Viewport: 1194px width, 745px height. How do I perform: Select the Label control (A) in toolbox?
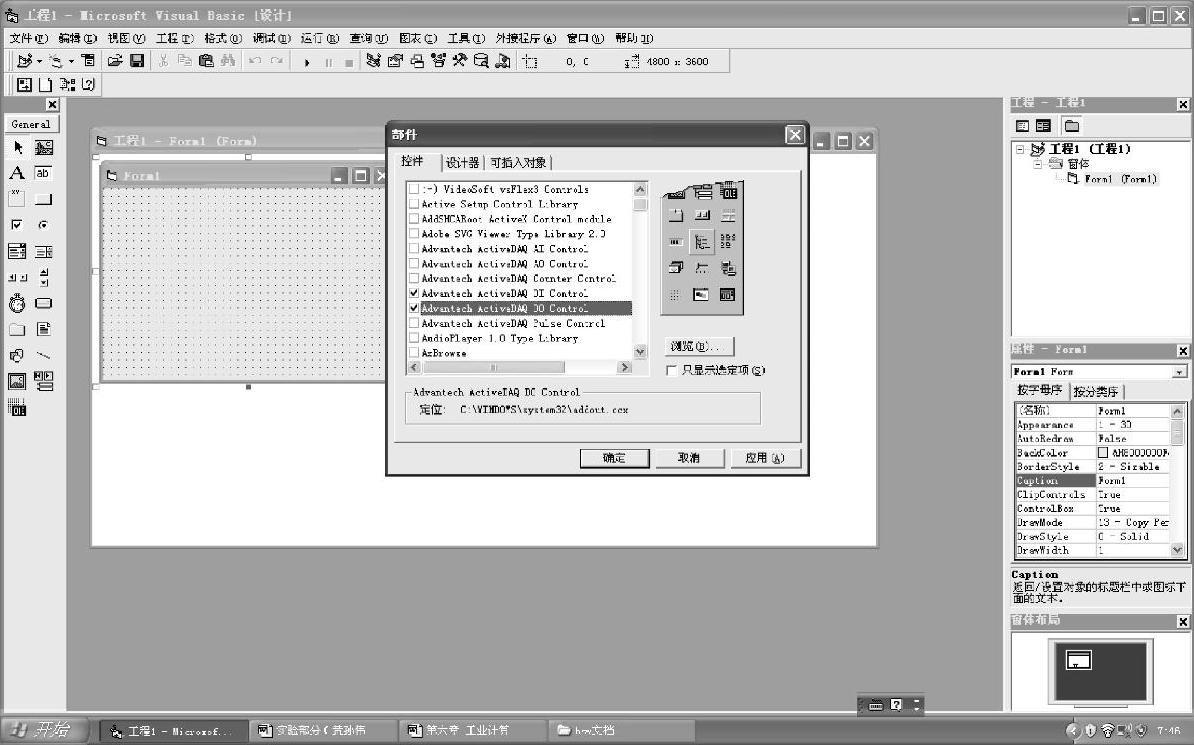[18, 174]
